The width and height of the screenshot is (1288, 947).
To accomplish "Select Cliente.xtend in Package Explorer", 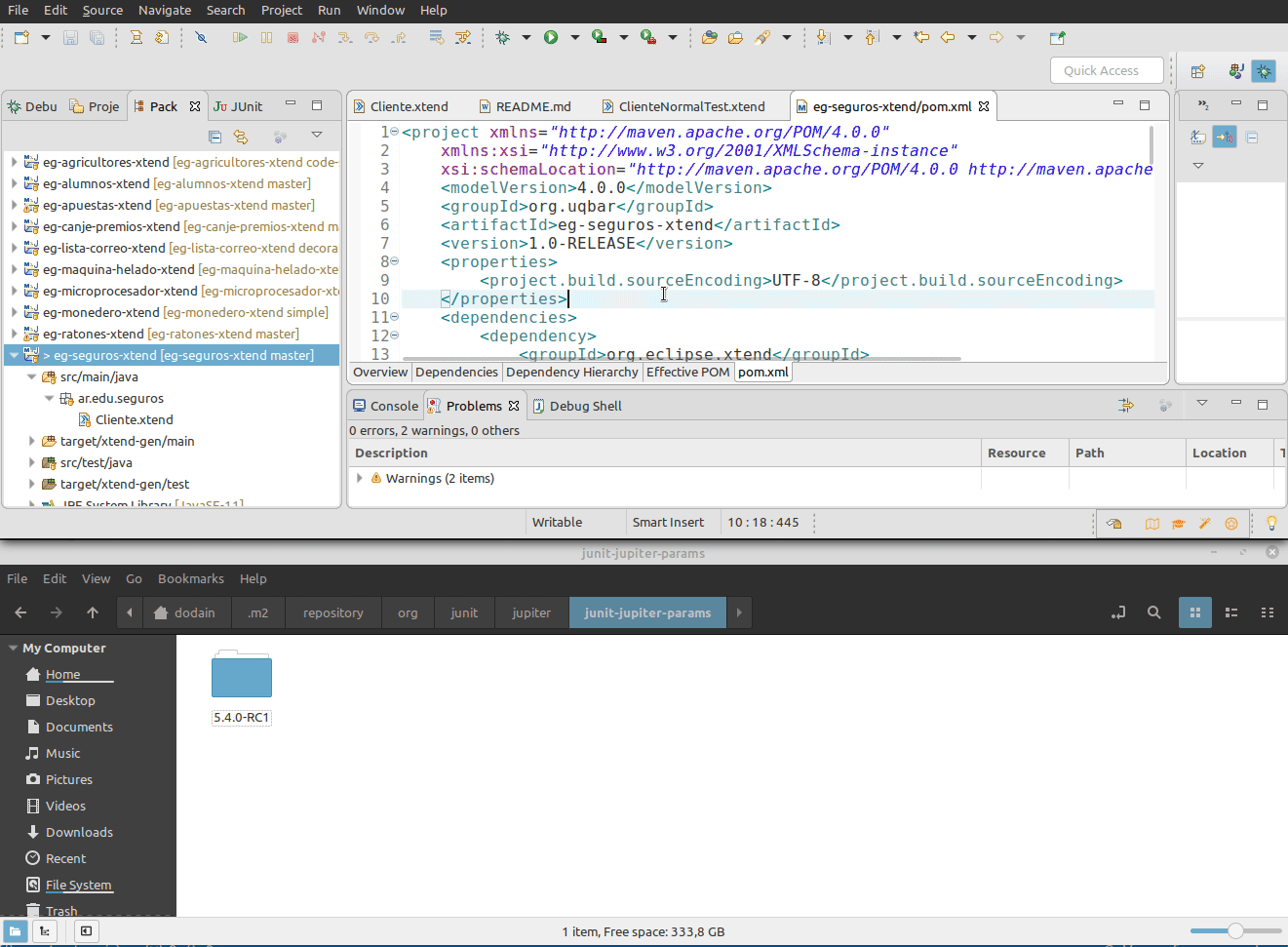I will click(x=135, y=419).
